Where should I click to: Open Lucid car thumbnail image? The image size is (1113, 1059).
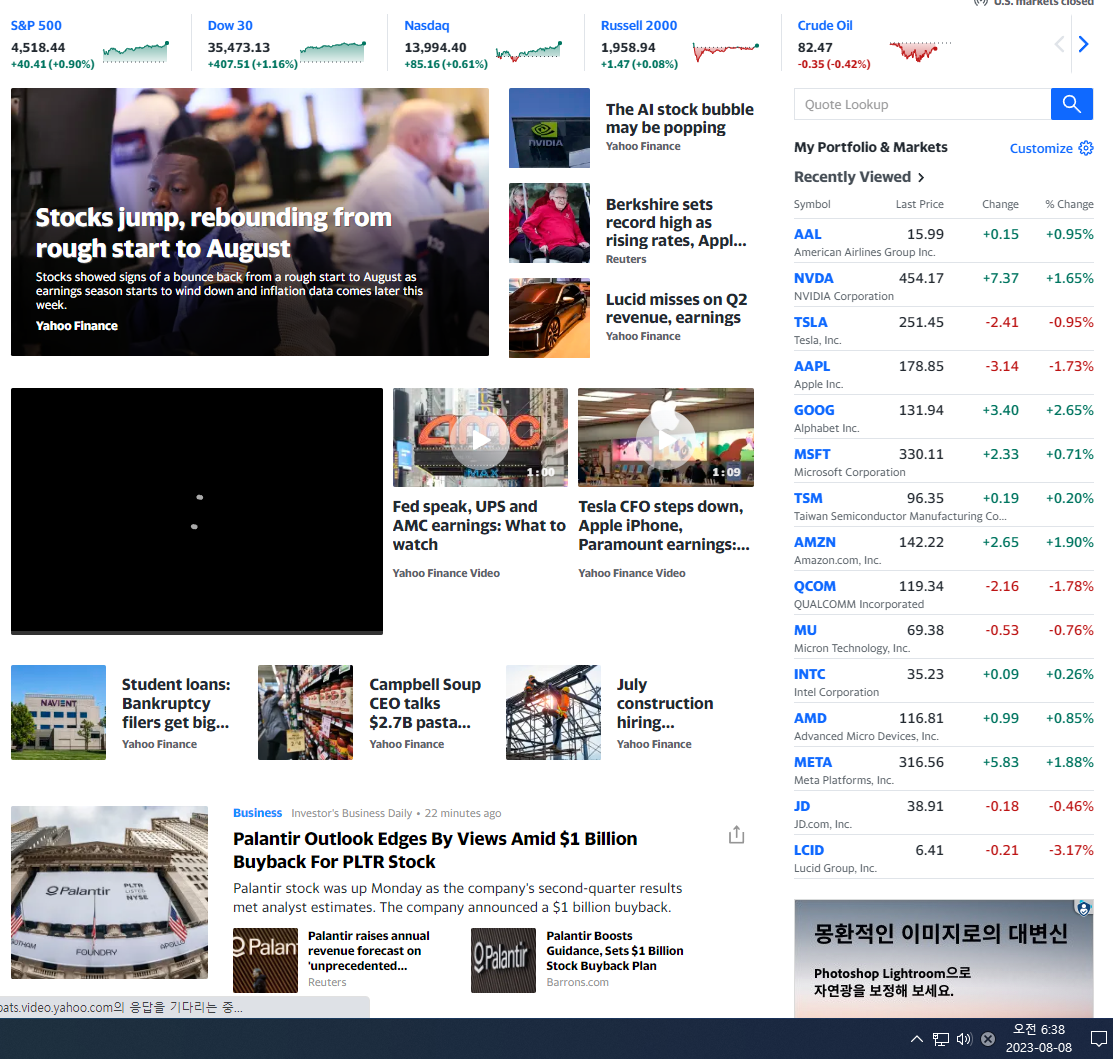549,318
